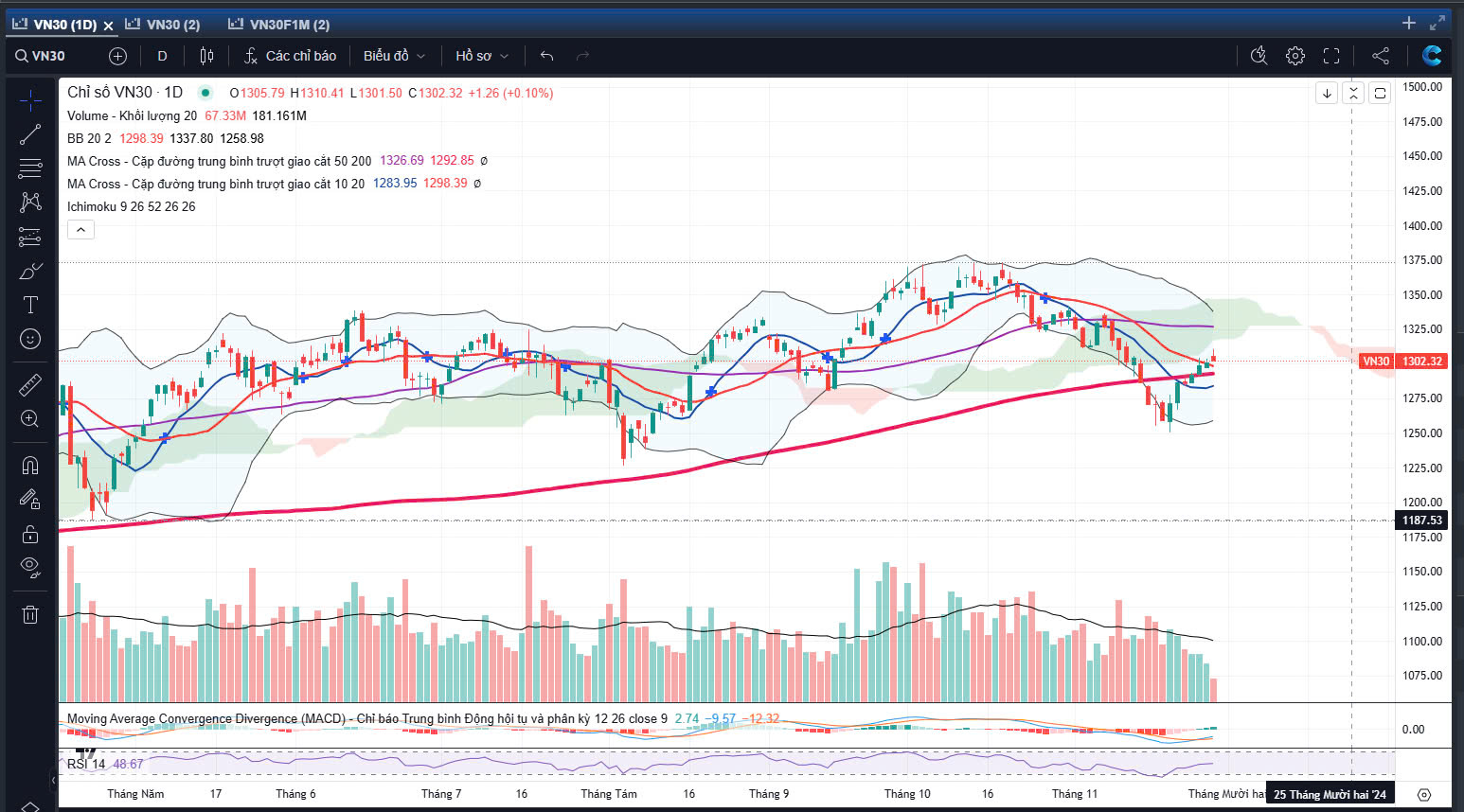This screenshot has width=1464, height=812.
Task: Toggle lock all drawing tools
Action: tap(30, 534)
